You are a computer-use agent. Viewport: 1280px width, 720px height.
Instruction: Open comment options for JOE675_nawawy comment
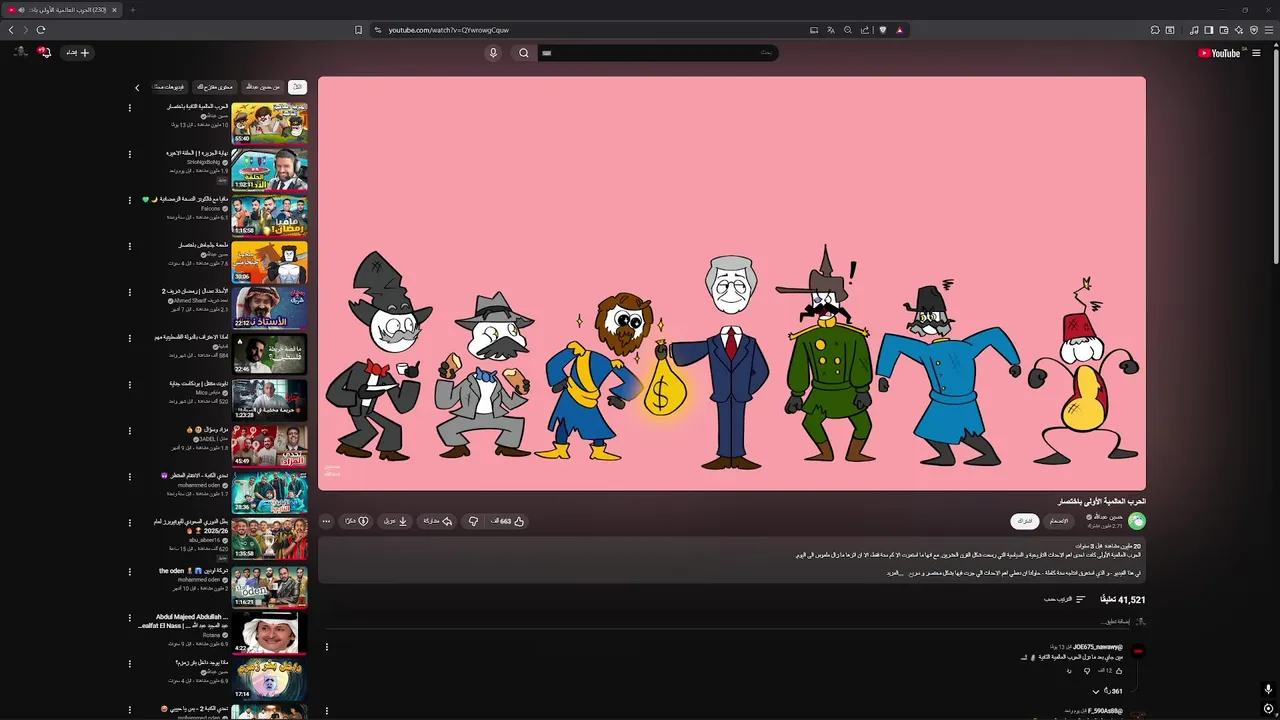click(326, 647)
